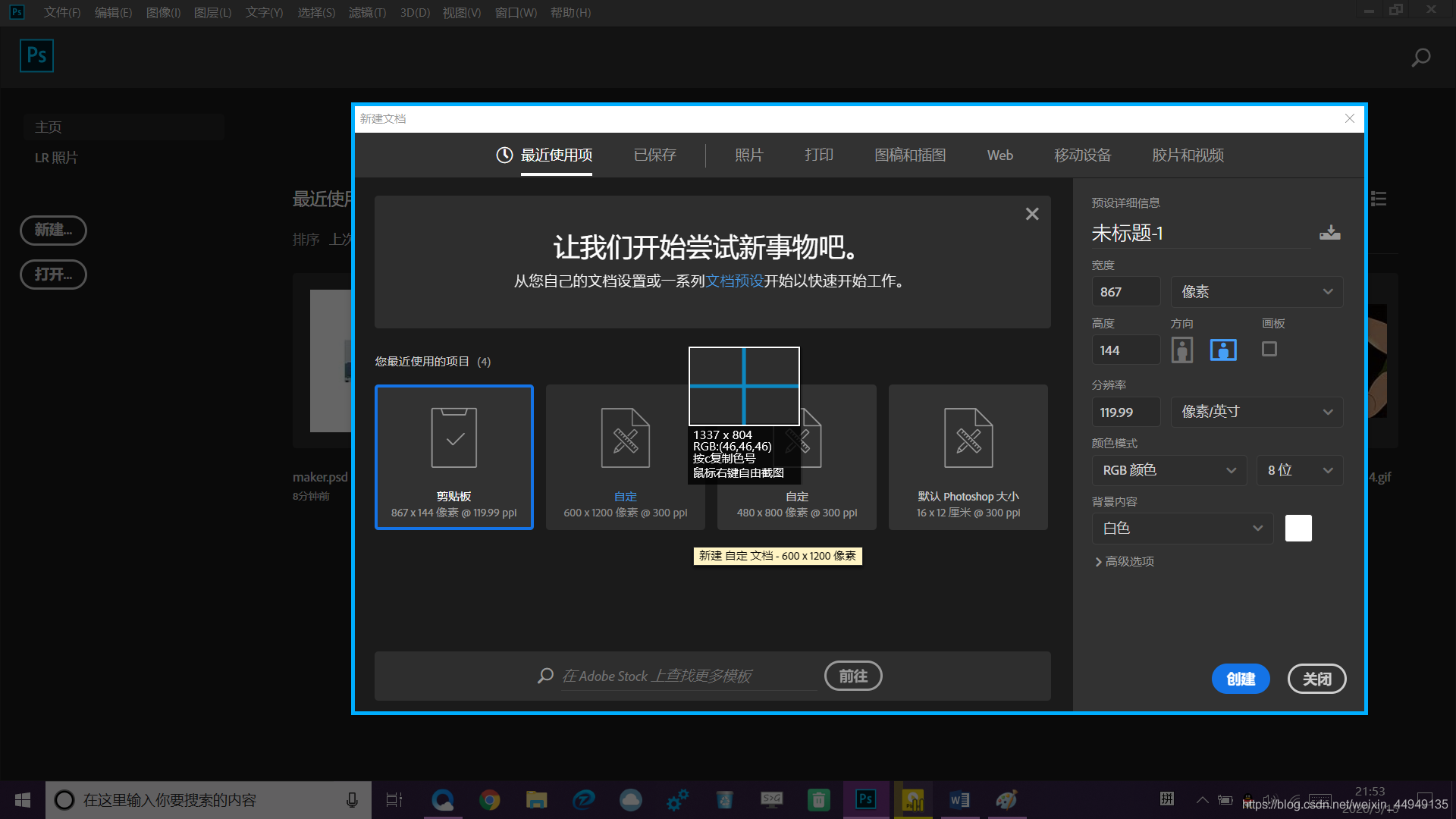Click the 打开... button on home screen
The image size is (1456, 819).
click(53, 274)
